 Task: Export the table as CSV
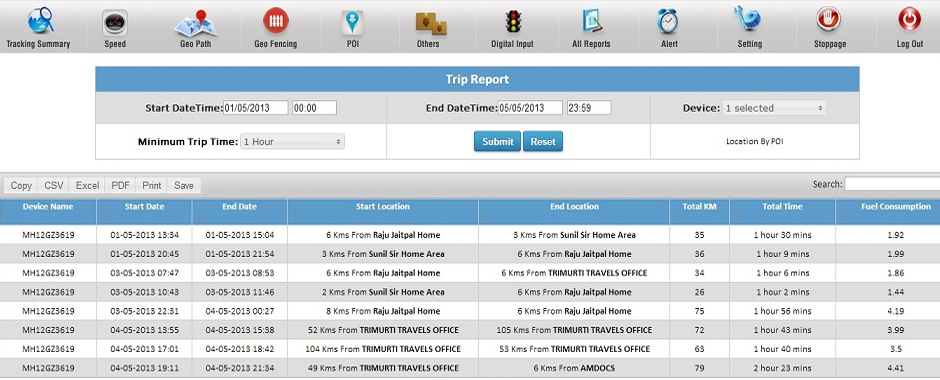[x=53, y=185]
